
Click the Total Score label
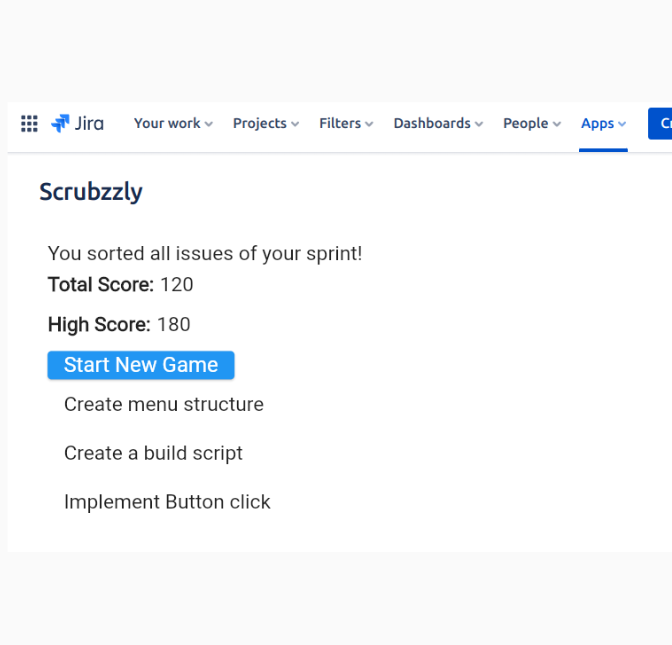point(101,285)
